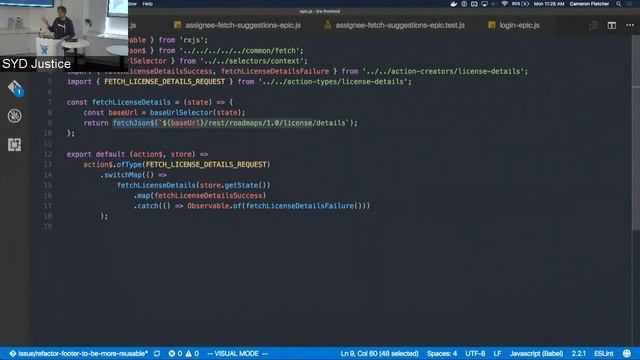Click the 2.2.1 version in status bar
Viewport: 640px width, 360px height.
578,353
